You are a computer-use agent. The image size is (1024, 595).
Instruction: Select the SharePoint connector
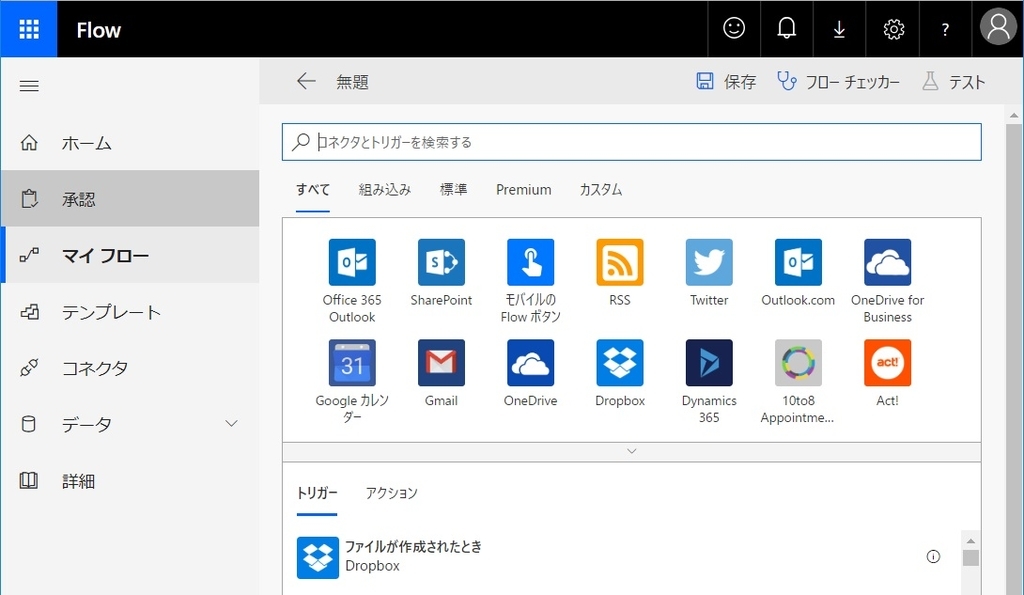coord(441,273)
